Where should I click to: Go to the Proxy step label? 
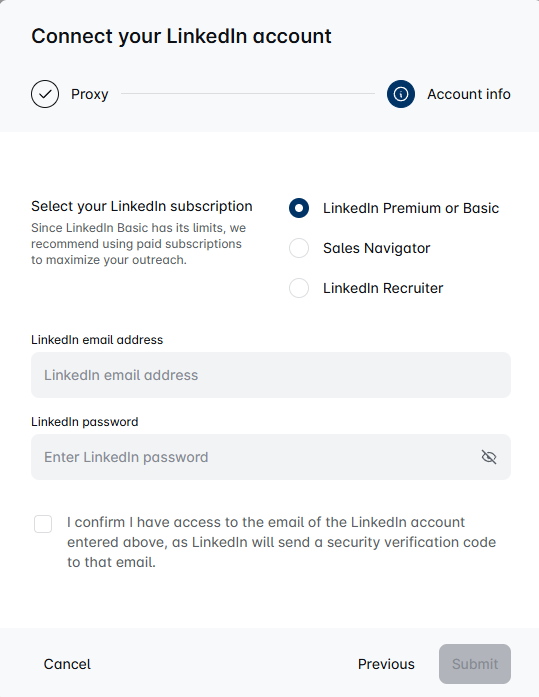click(x=90, y=94)
